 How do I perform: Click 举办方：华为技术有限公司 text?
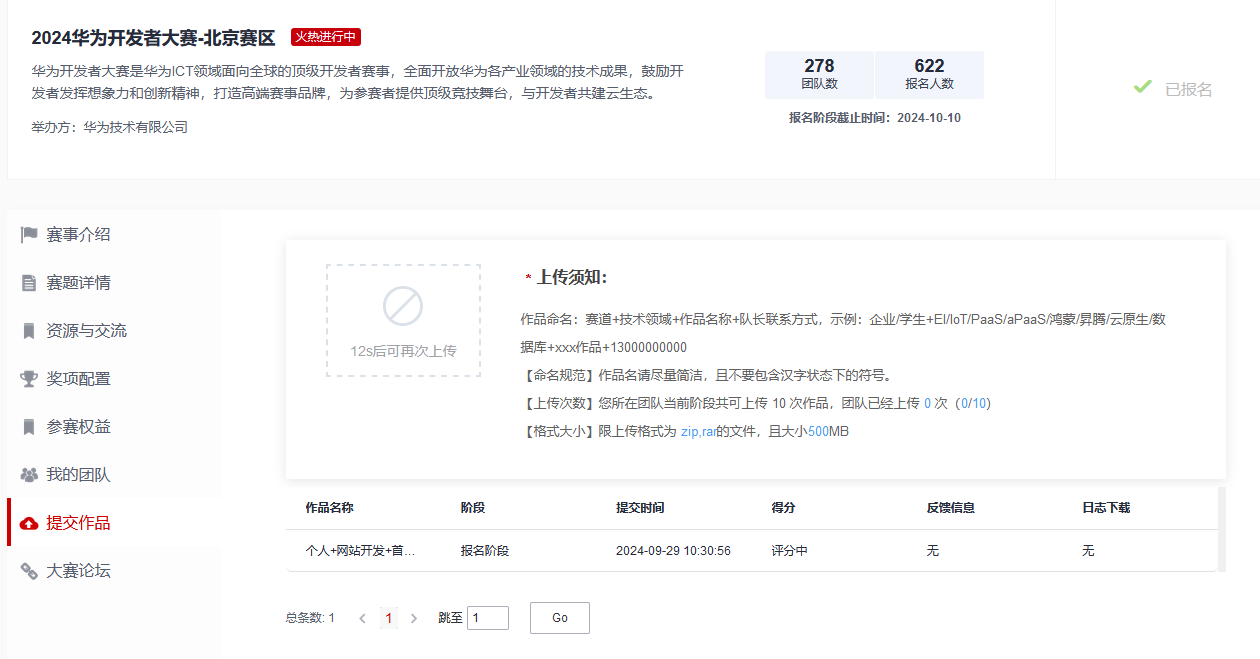point(110,128)
